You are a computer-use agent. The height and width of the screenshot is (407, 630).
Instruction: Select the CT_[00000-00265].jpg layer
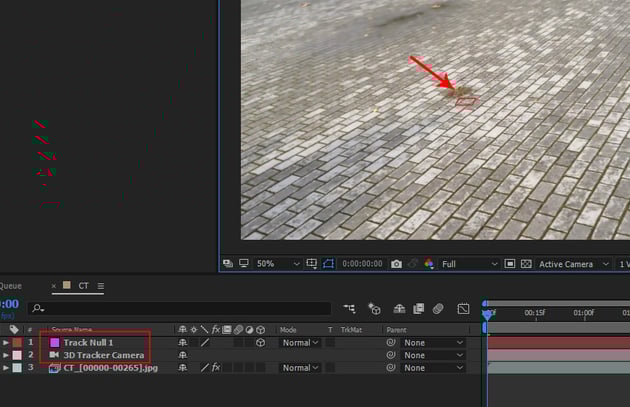pyautogui.click(x=110, y=368)
